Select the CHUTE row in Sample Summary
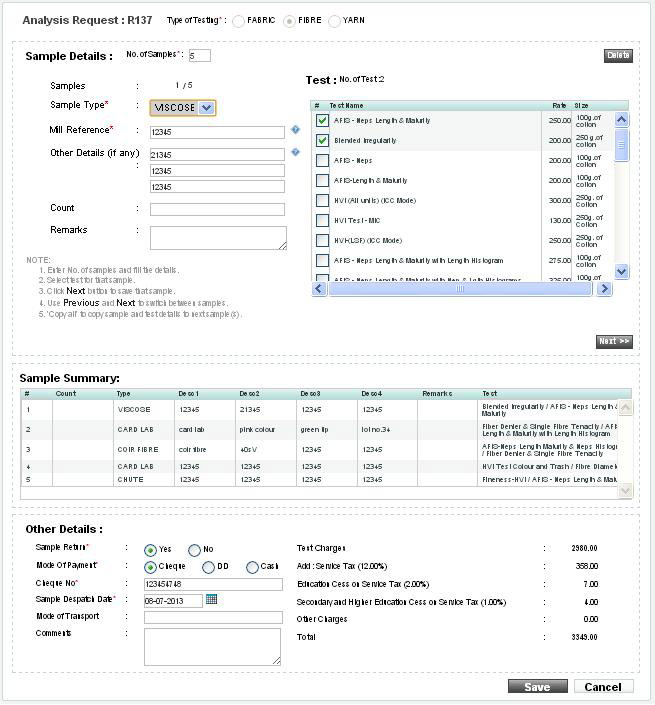 point(319,480)
